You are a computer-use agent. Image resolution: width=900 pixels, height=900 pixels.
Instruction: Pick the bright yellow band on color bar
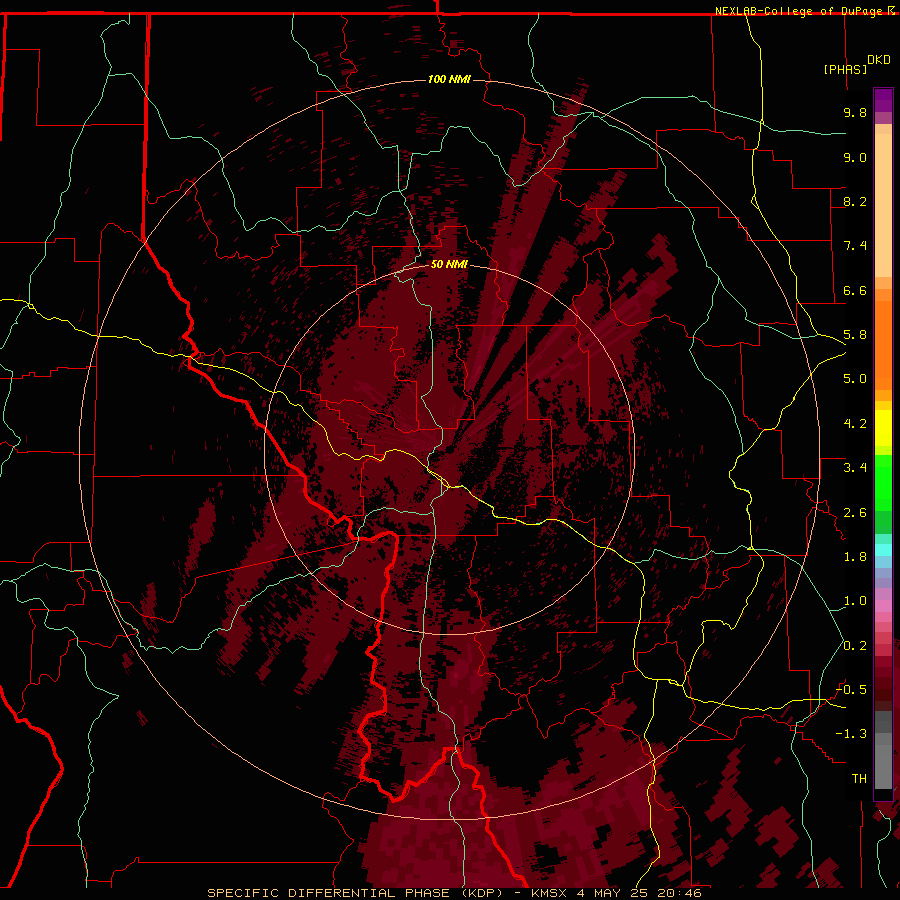pos(883,428)
